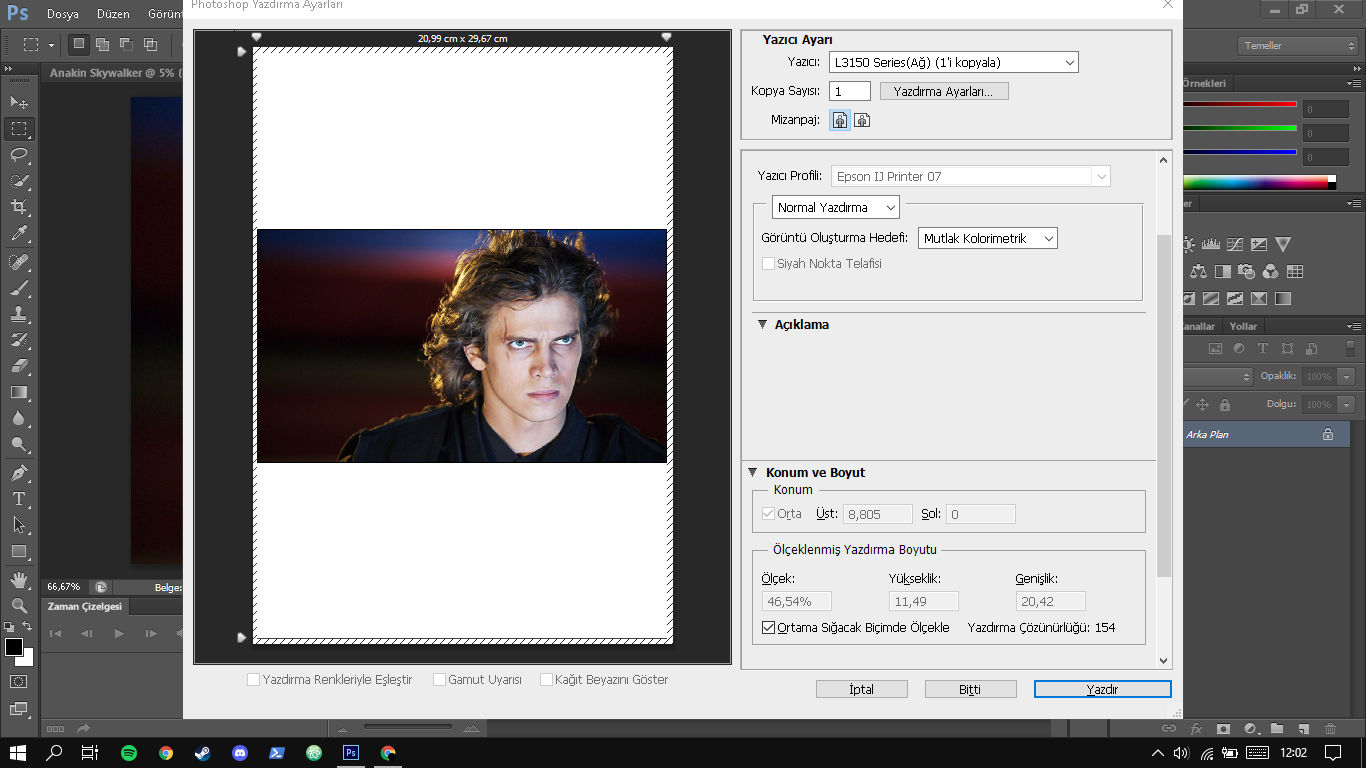Viewport: 1366px width, 768px height.
Task: Enable Kağıt Beyazını Göster checkbox
Action: pyautogui.click(x=546, y=680)
